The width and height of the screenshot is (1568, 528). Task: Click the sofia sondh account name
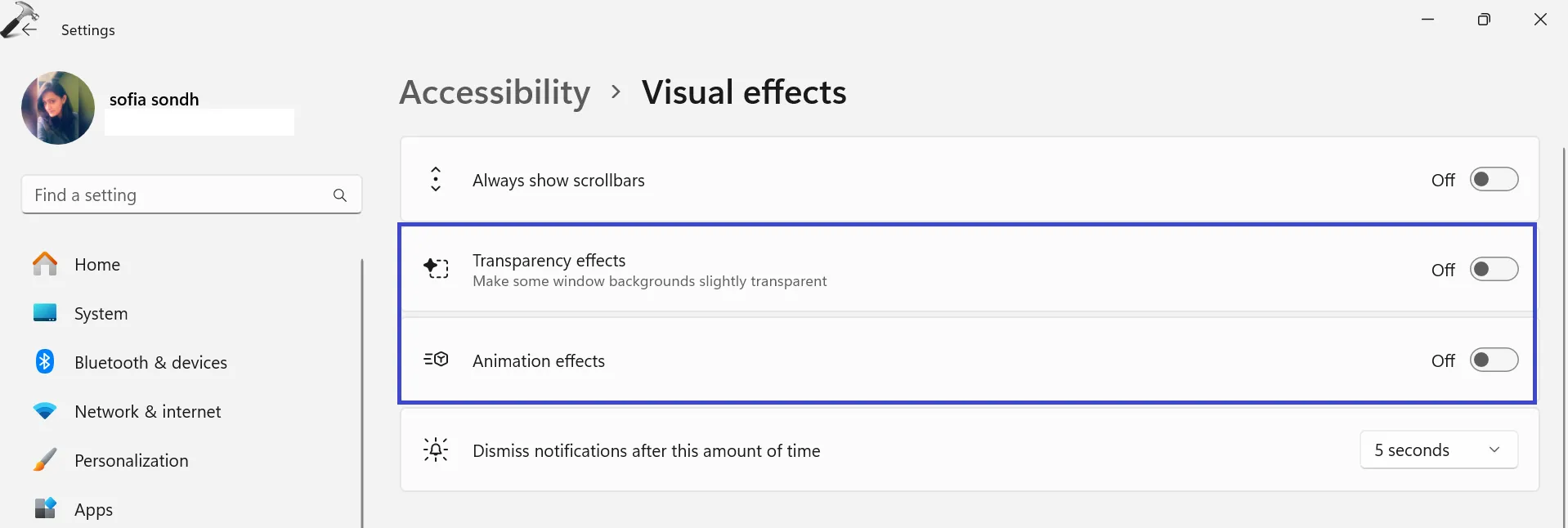[x=154, y=100]
